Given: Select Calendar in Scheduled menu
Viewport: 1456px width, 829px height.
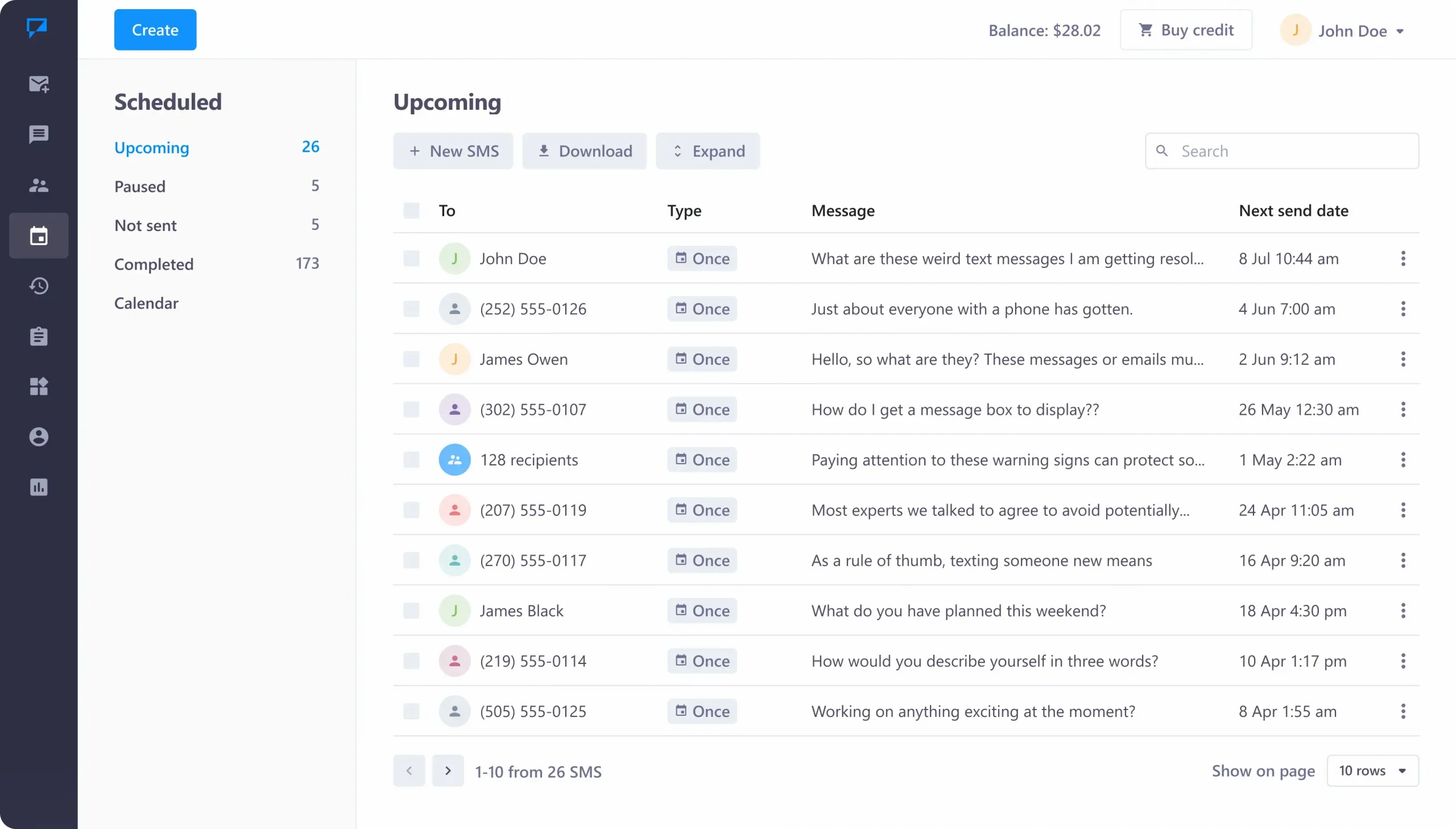Looking at the screenshot, I should (146, 303).
